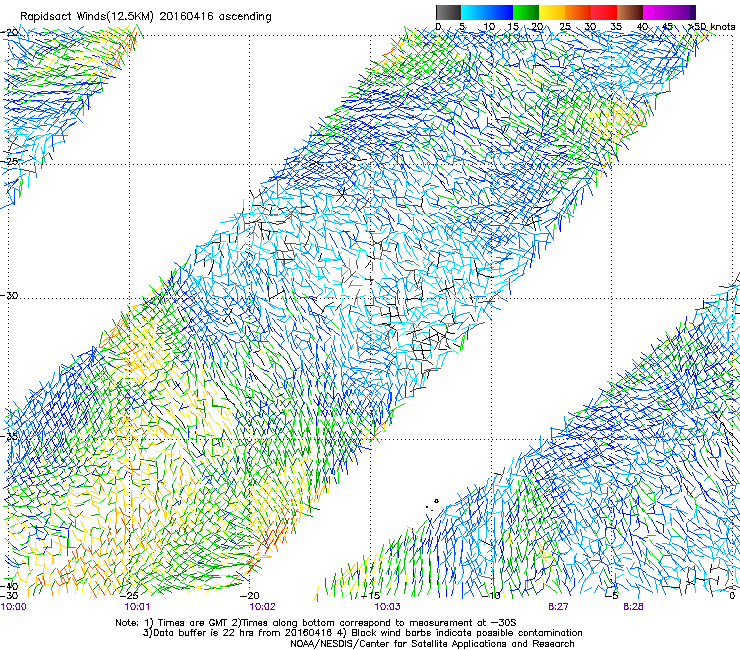This screenshot has height=650, width=740.
Task: Click the -15 longitude label on bottom axis
Action: 371,596
